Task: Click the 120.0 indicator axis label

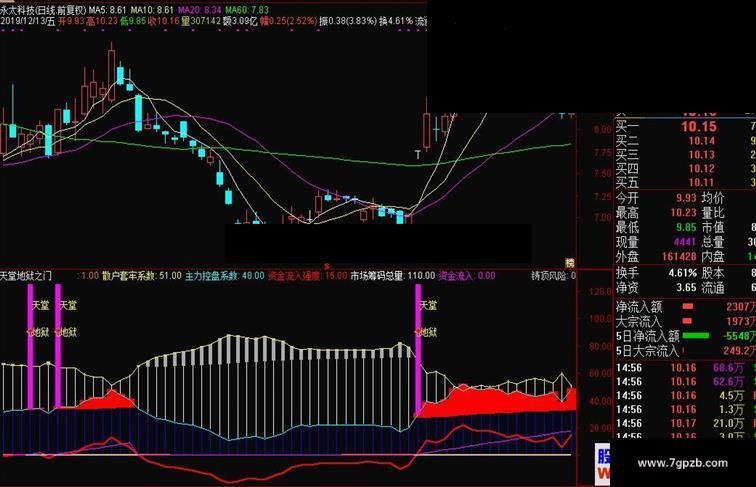Action: point(600,292)
